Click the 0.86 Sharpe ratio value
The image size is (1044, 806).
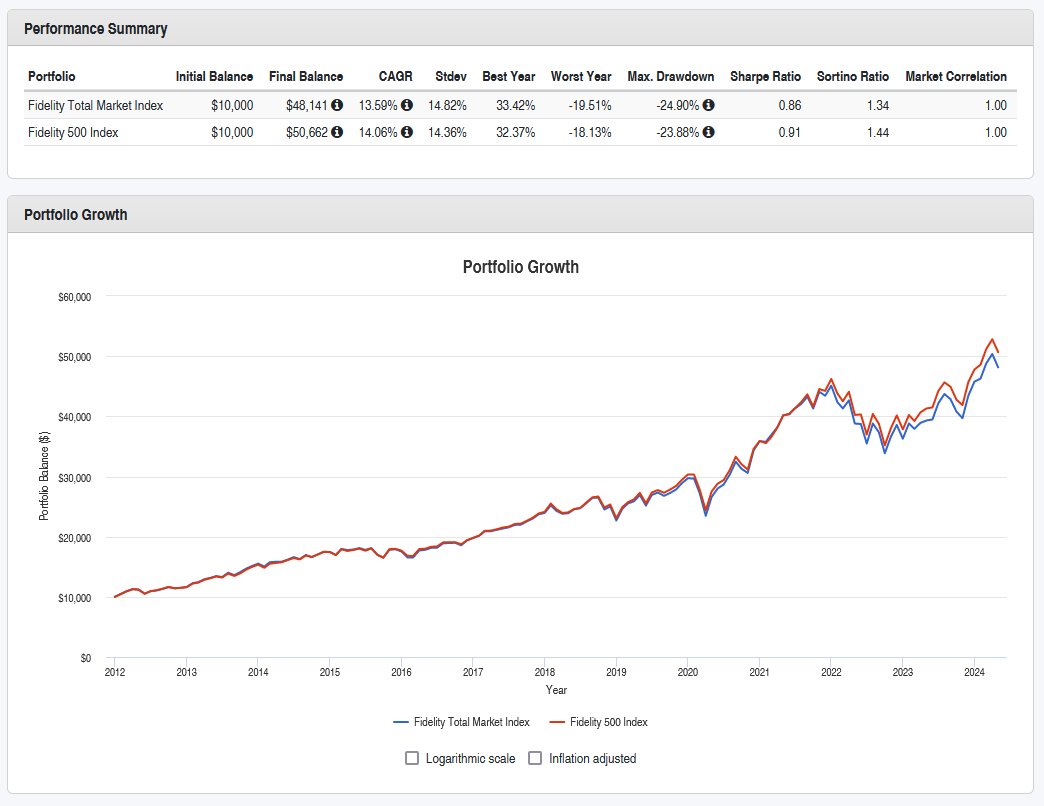tap(790, 105)
